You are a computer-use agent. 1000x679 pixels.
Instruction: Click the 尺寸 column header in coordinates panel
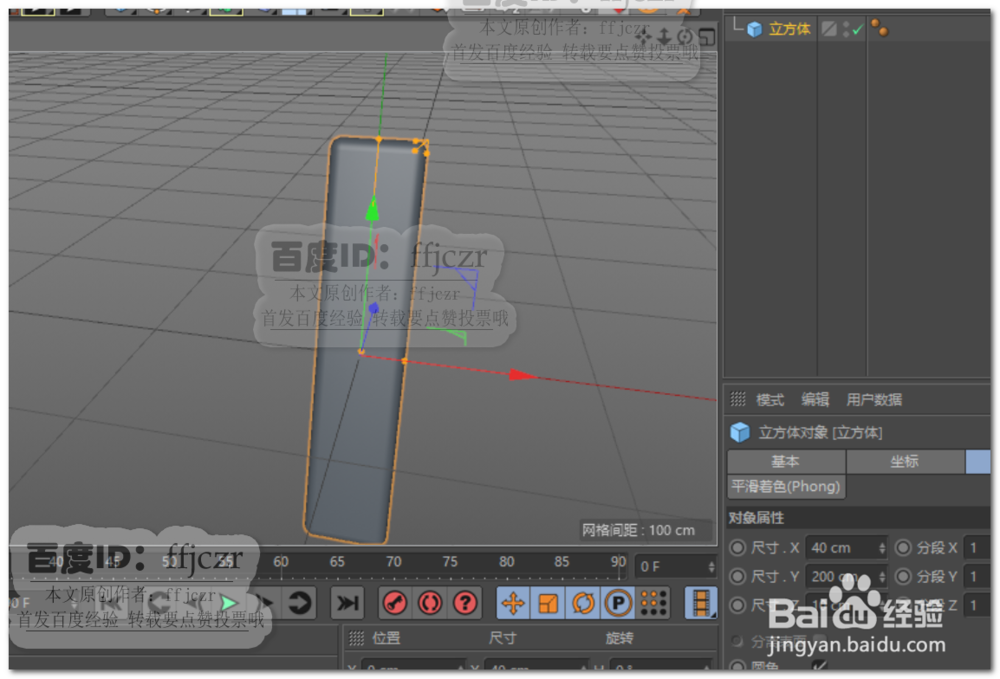coord(503,638)
